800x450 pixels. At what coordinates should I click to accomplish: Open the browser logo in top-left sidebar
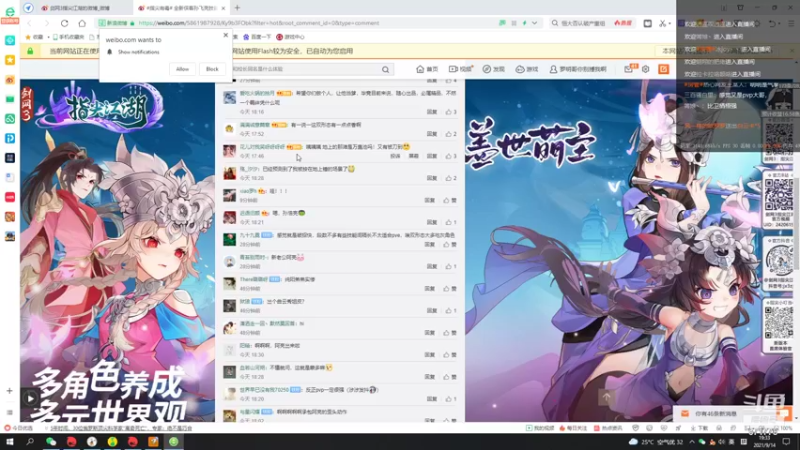click(x=10, y=13)
